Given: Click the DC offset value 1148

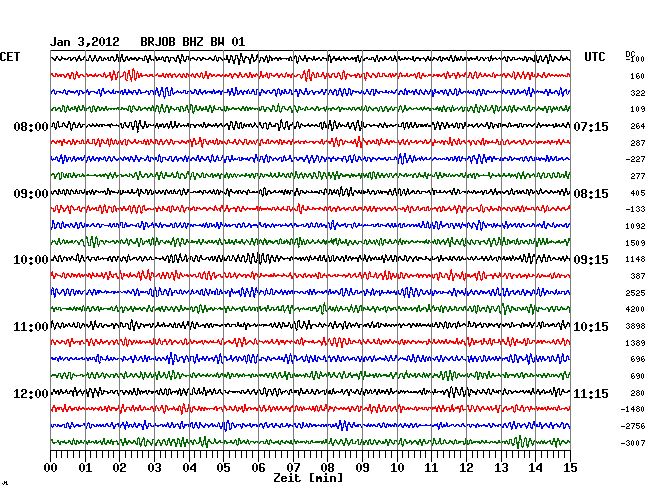Looking at the screenshot, I should 635,259.
